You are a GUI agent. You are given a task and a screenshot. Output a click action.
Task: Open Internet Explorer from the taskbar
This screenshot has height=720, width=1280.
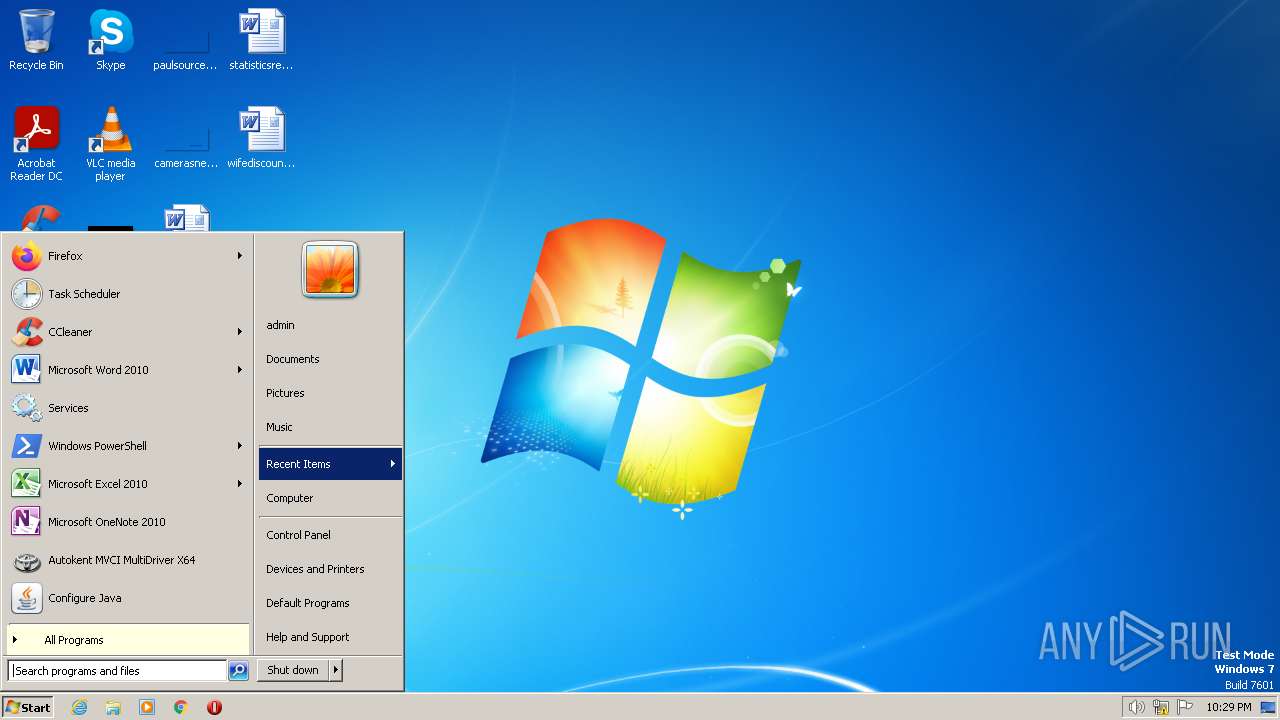79,707
